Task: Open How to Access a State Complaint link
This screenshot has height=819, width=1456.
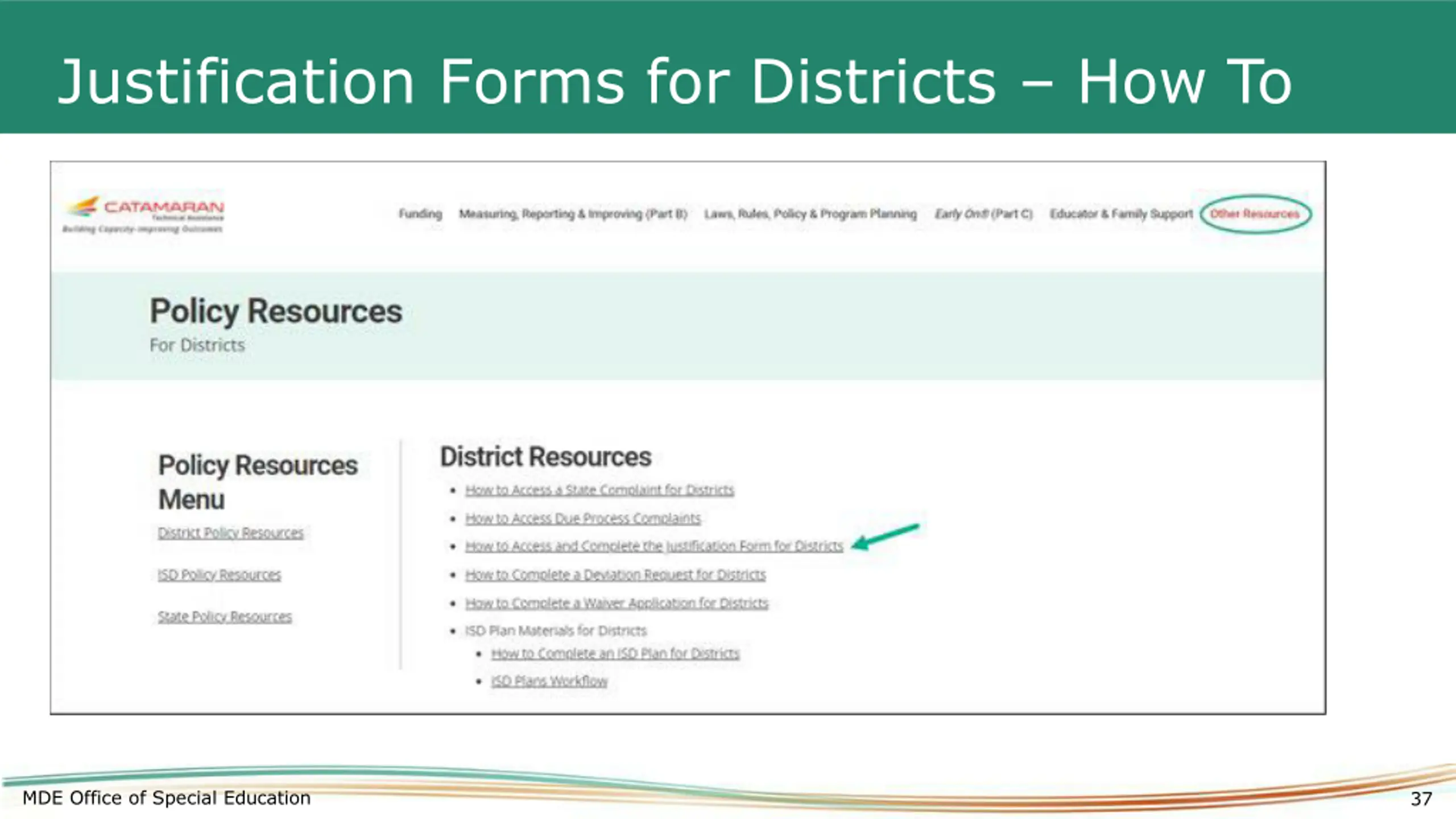Action: click(x=599, y=490)
